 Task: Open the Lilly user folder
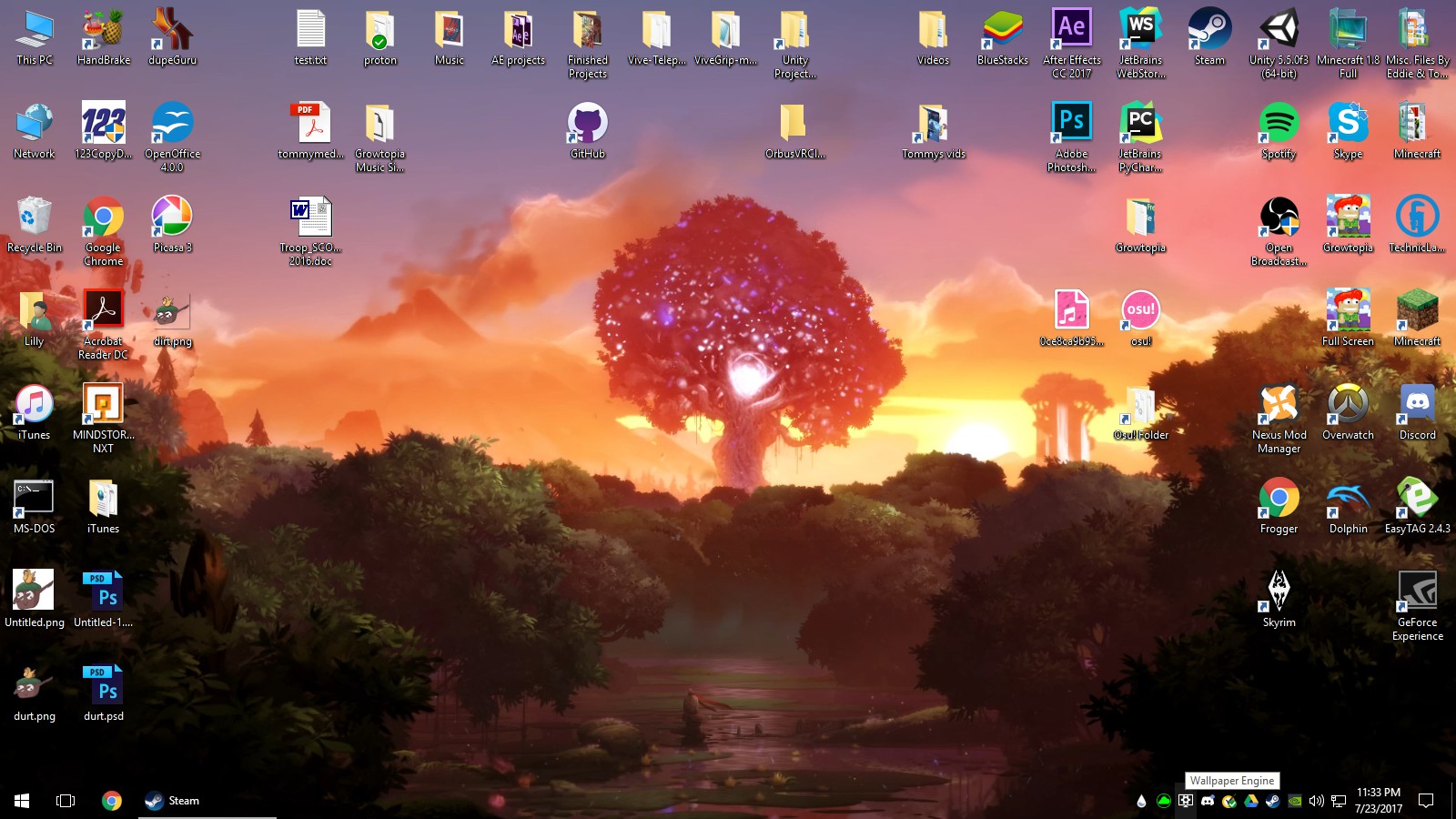35,318
